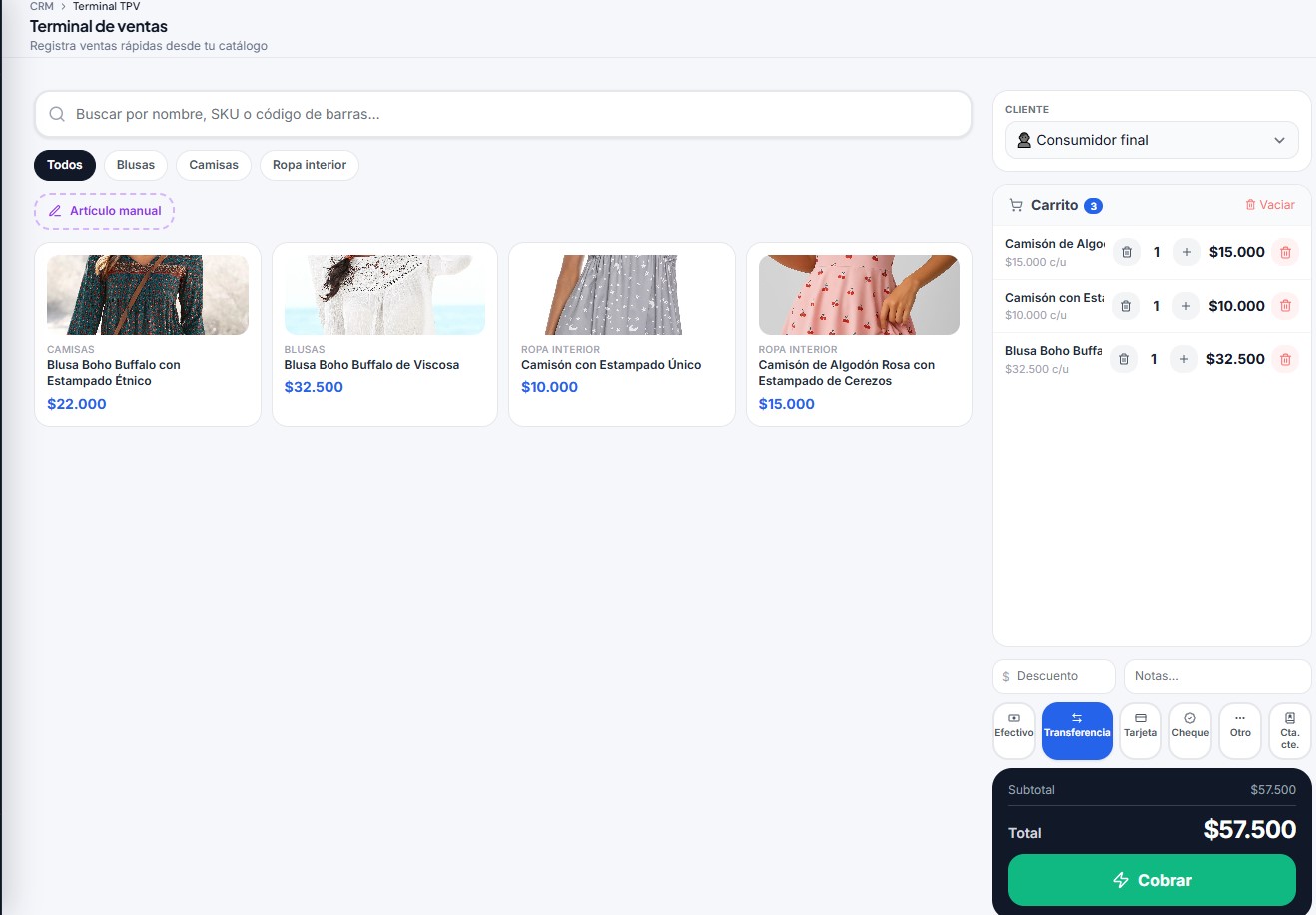Click the $15.000 price on the Cerezos card
The image size is (1316, 915).
coord(786,404)
